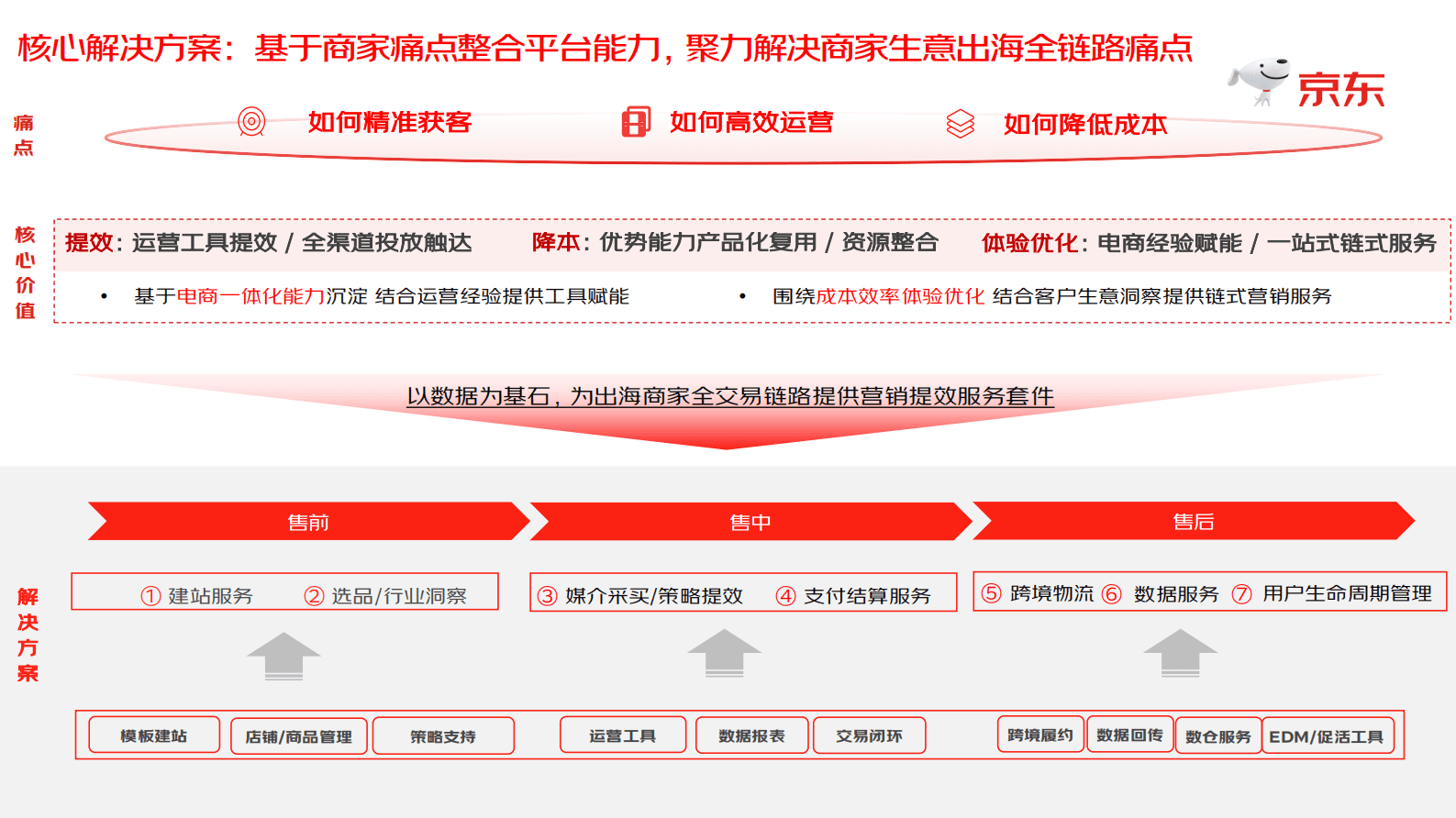Viewport: 1456px width, 818px height.
Task: Click the document icon beside 如何高效运营
Action: [636, 121]
